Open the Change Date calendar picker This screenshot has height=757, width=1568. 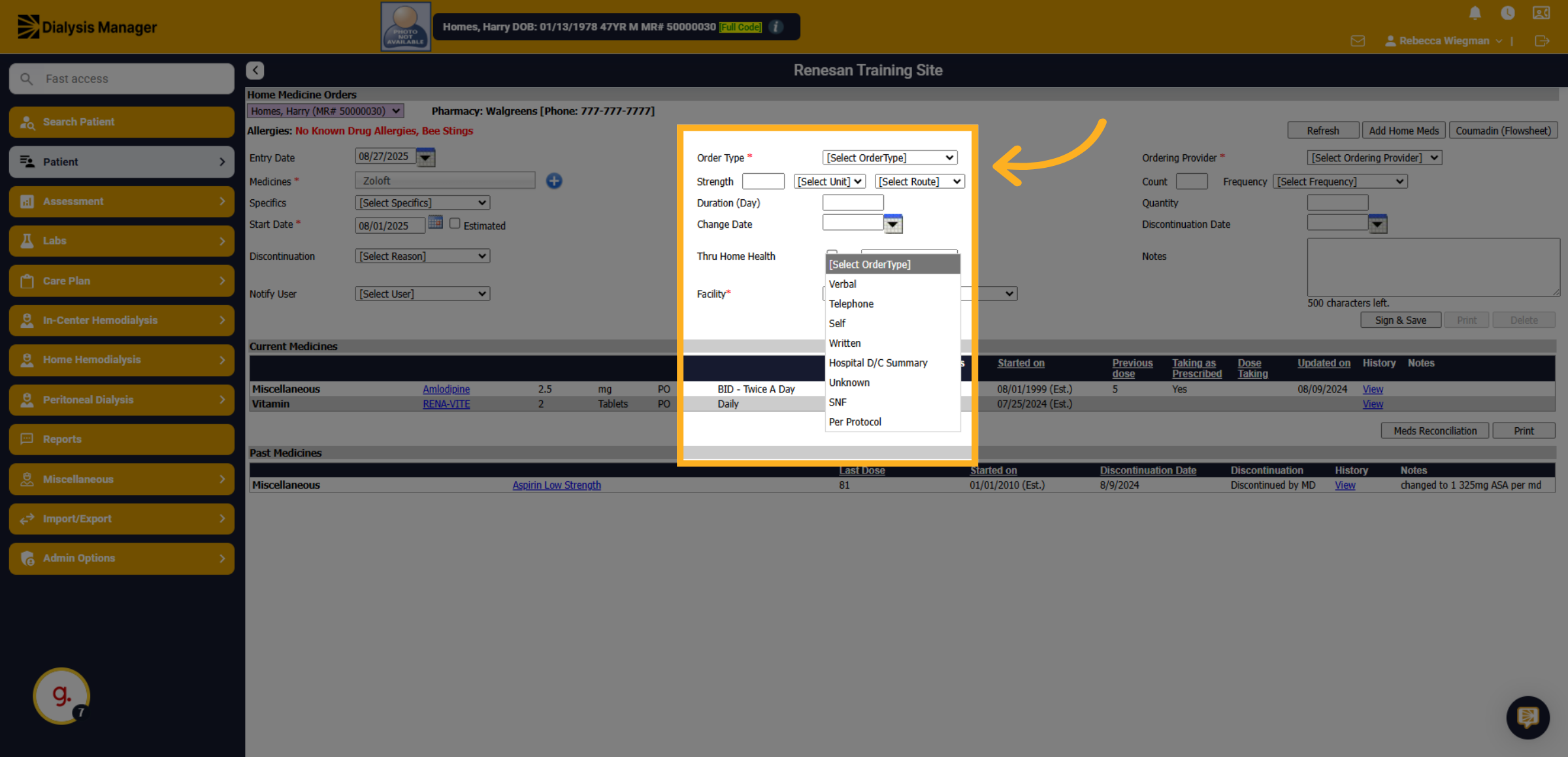(x=893, y=224)
